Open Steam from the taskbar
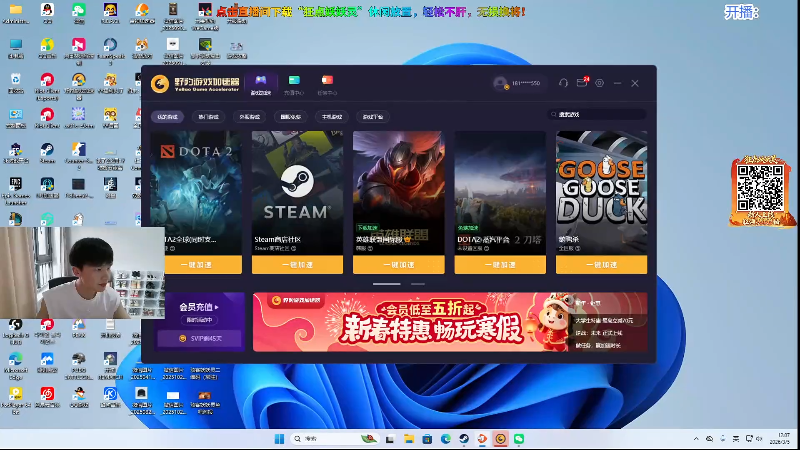This screenshot has height=450, width=800. (x=464, y=439)
